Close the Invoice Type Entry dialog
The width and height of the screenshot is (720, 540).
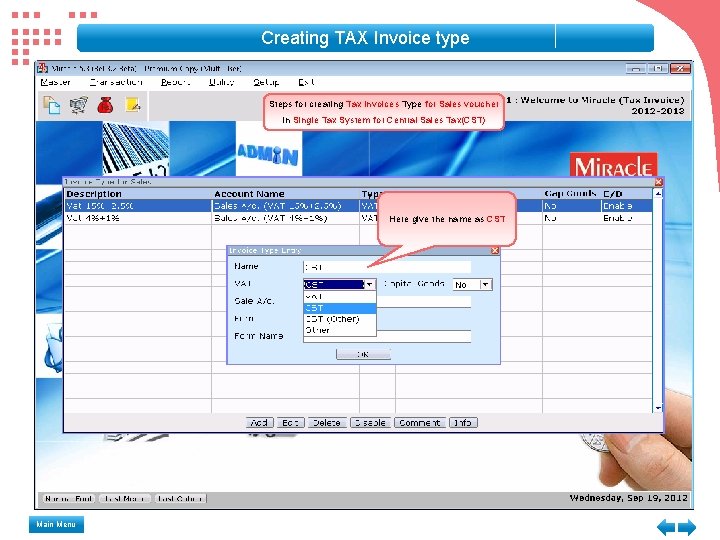pos(495,250)
